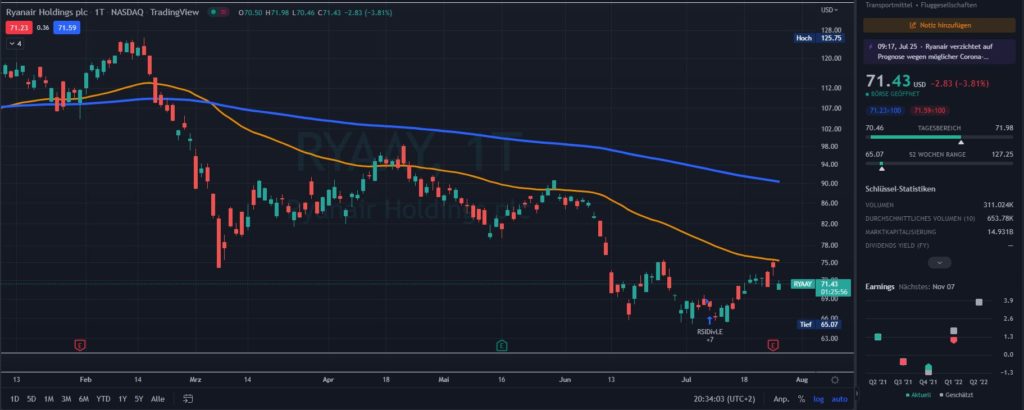Screen dimensions: 1024x410
Task: Select the 1Y time range
Action: pos(123,399)
